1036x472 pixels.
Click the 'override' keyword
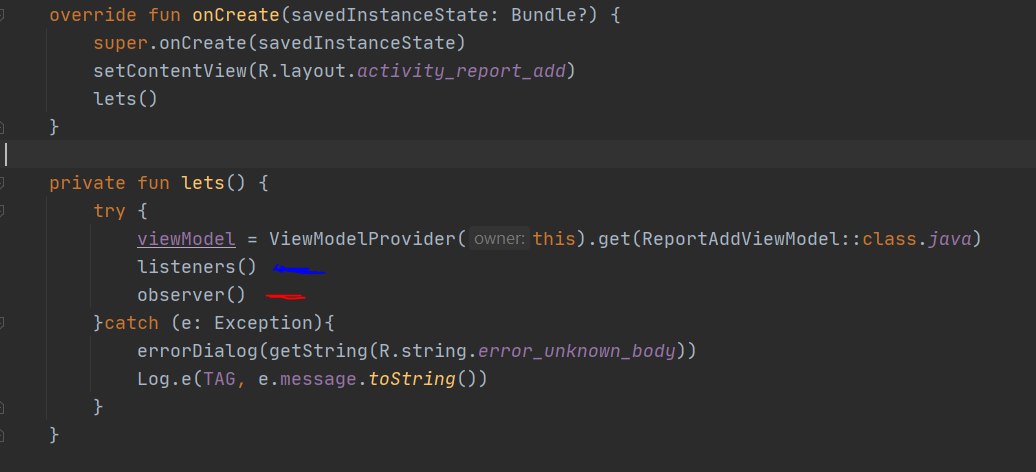point(93,15)
